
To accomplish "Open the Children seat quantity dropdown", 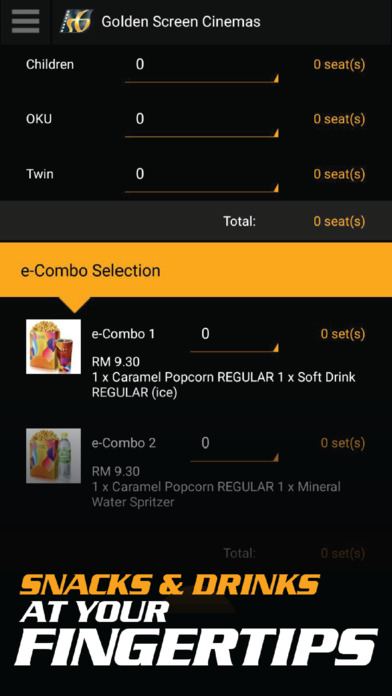I will 202,69.
